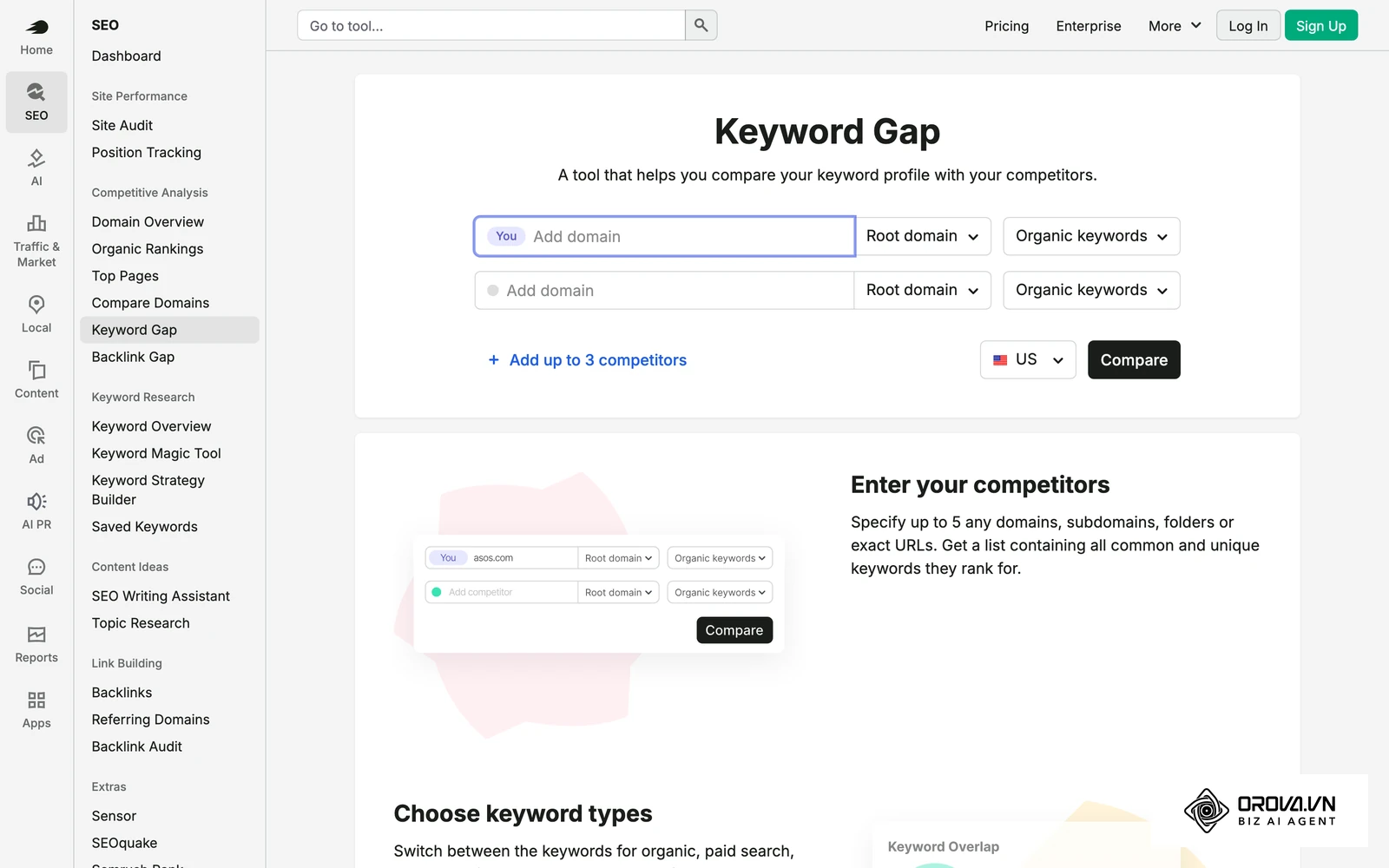Click the plus icon beside Add competitors
The height and width of the screenshot is (868, 1389).
point(493,359)
